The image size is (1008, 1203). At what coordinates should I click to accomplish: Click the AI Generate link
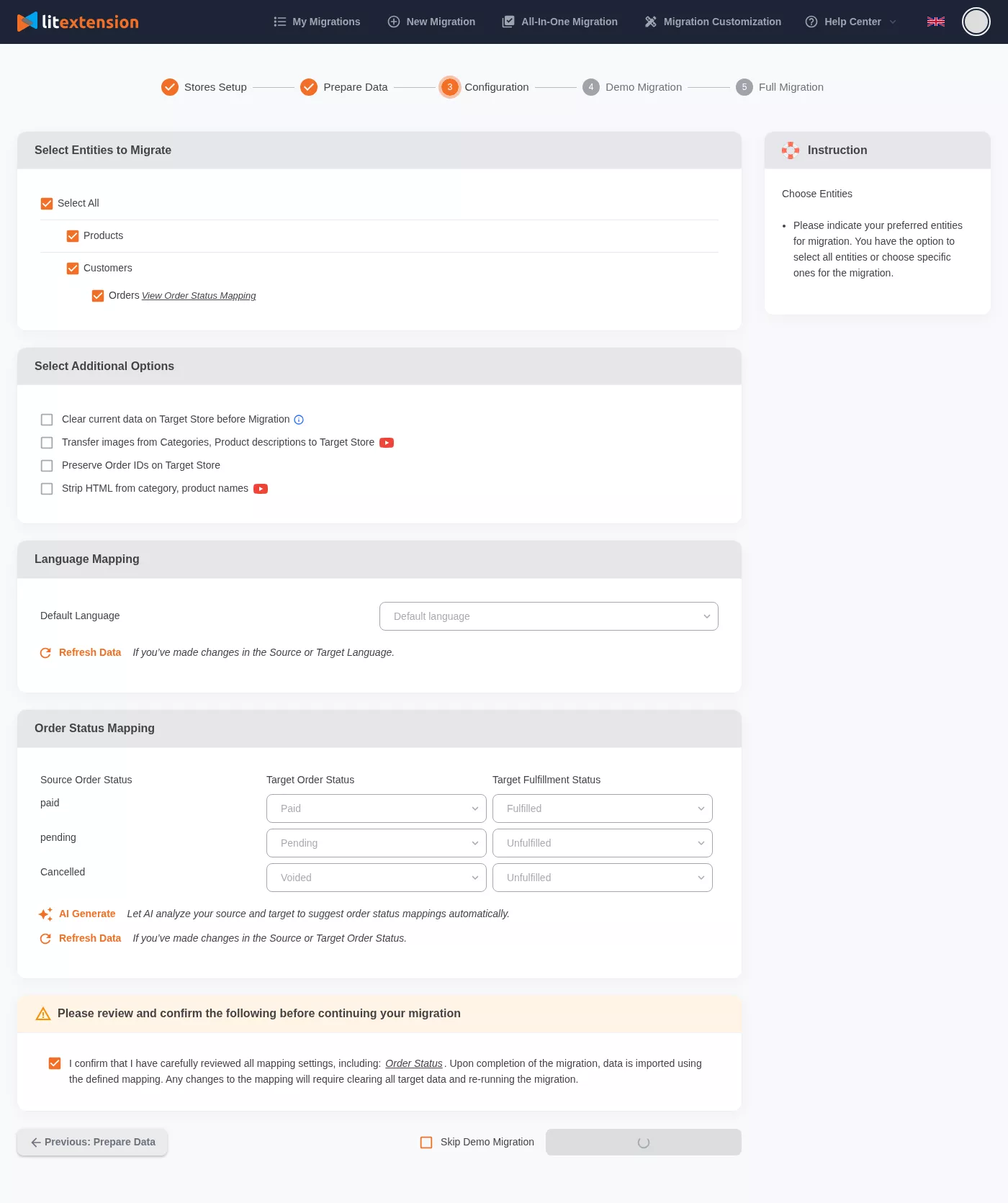tap(87, 914)
